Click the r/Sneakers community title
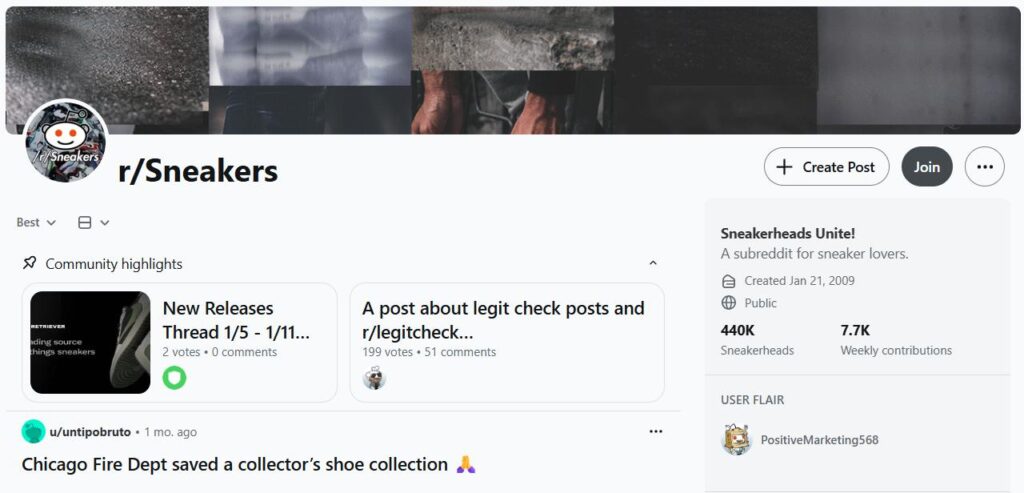Image resolution: width=1024 pixels, height=493 pixels. pyautogui.click(x=198, y=171)
